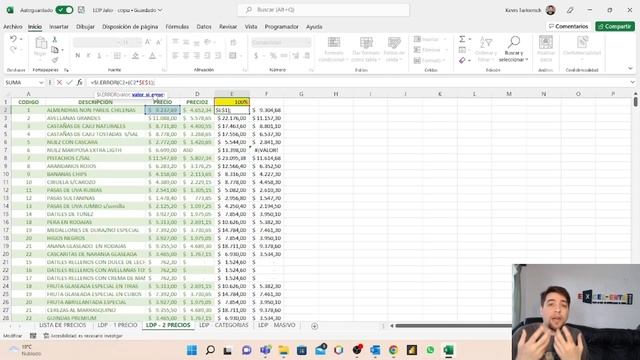Click the Redo arrow icon
The width and height of the screenshot is (640, 360).
tap(13, 49)
